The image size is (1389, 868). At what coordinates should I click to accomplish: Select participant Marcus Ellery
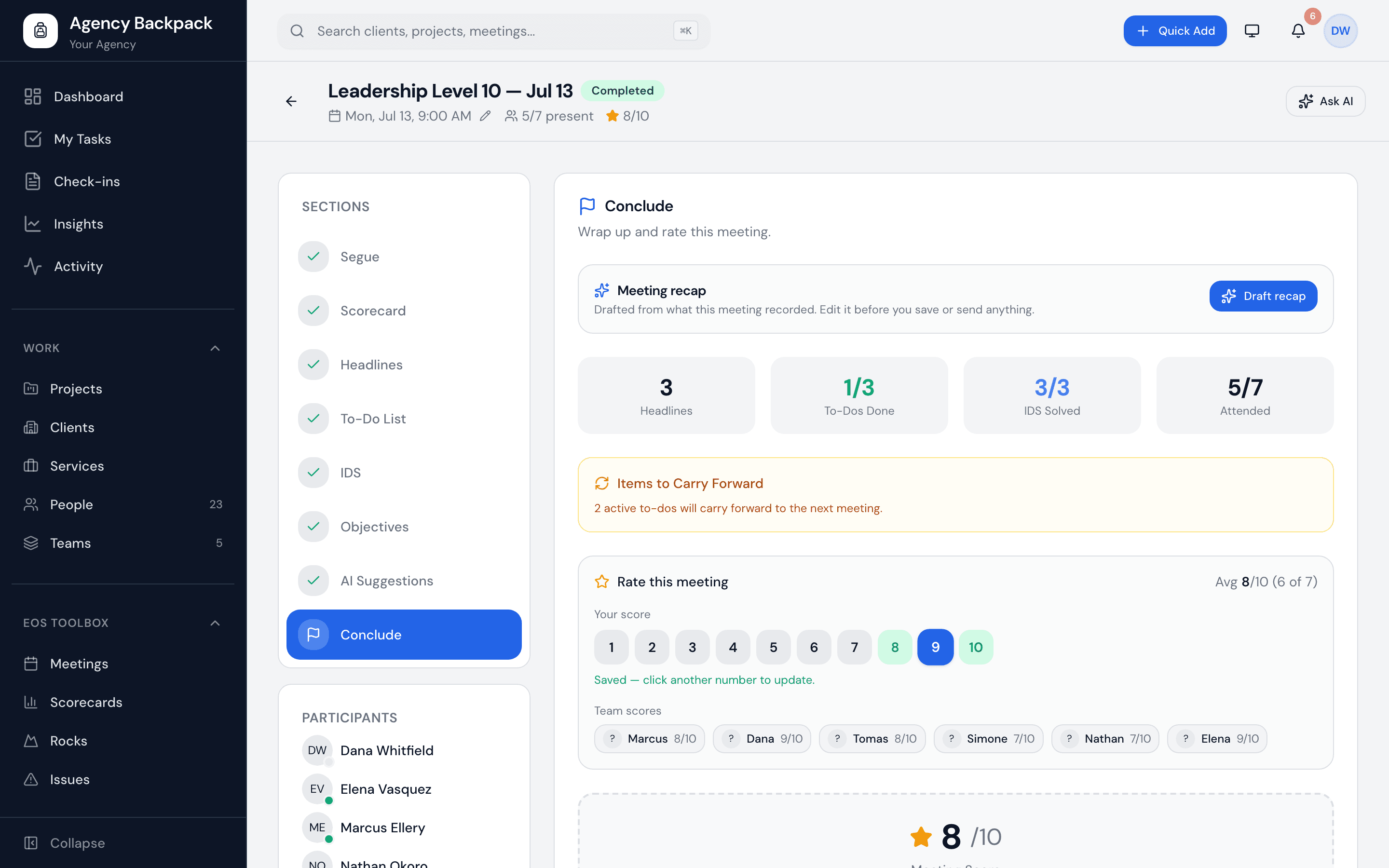click(x=404, y=827)
